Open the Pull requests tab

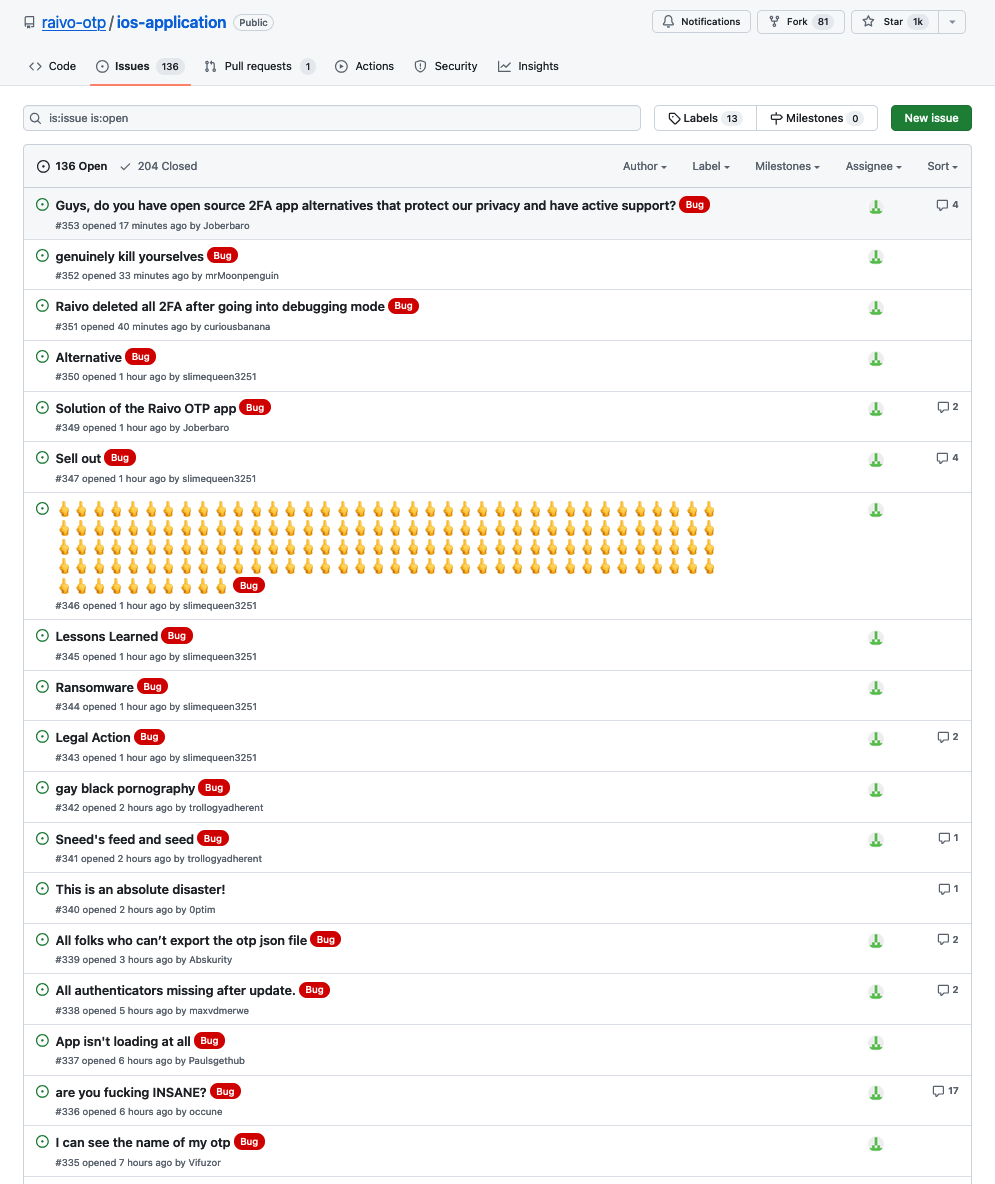[260, 66]
